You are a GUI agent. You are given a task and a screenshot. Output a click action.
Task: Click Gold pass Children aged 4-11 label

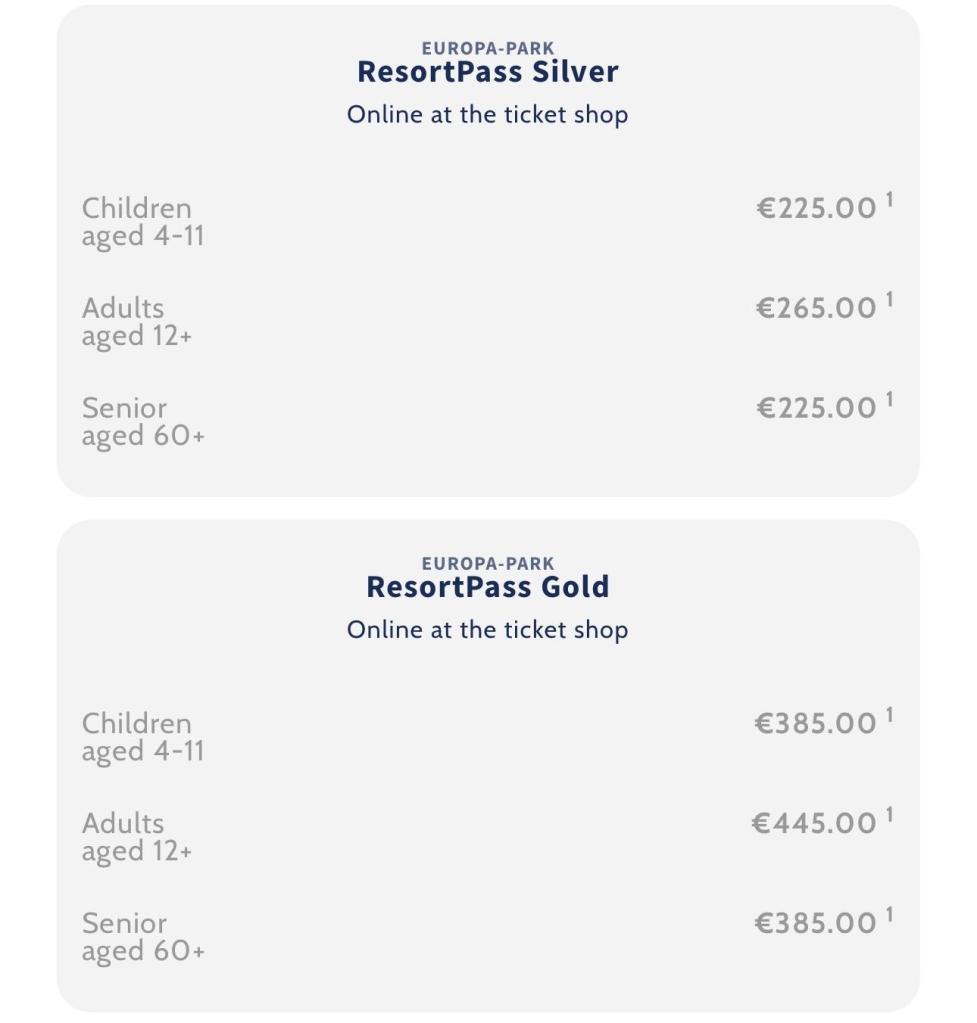pos(142,737)
